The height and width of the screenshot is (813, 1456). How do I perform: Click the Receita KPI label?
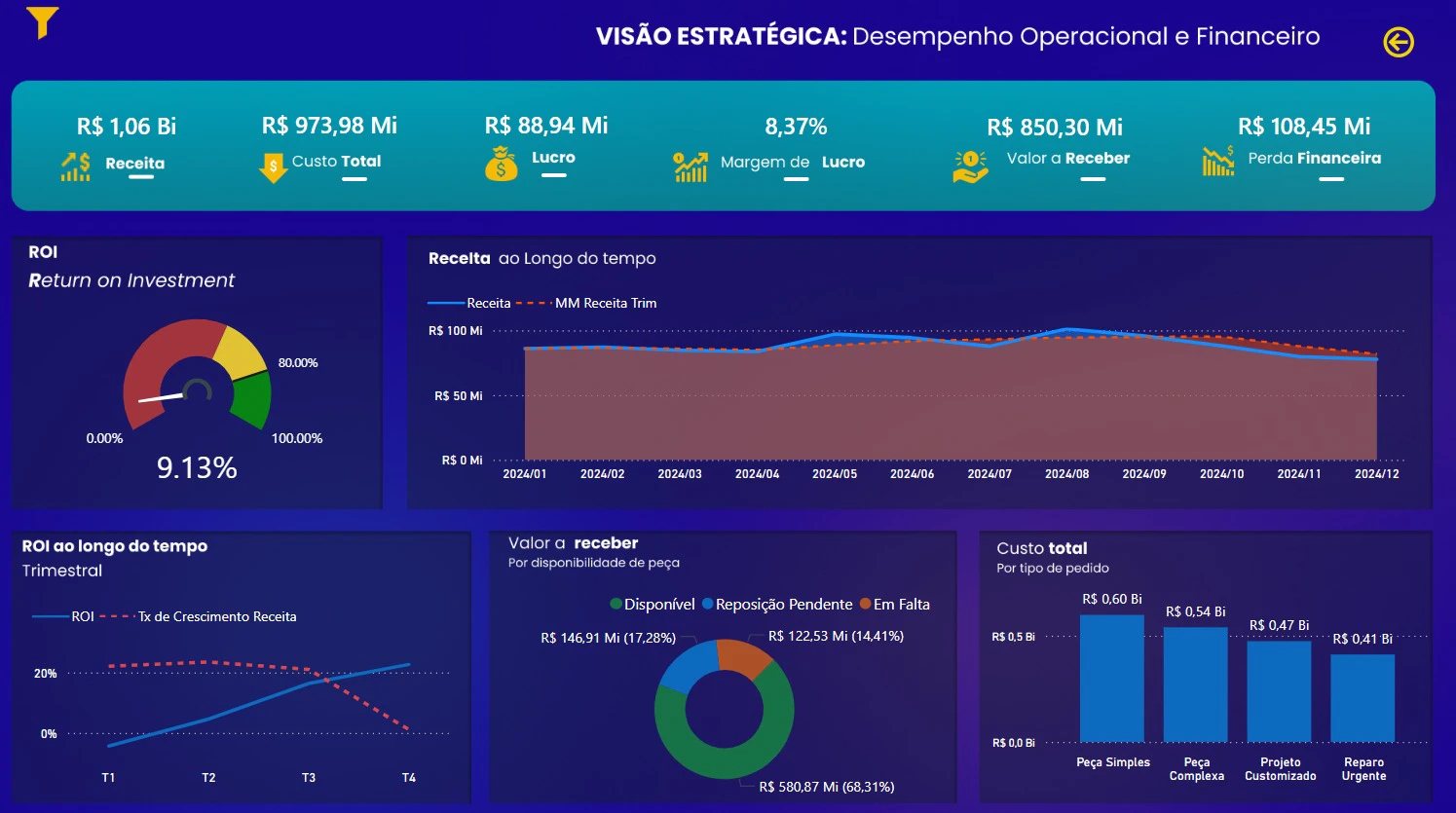tap(135, 164)
